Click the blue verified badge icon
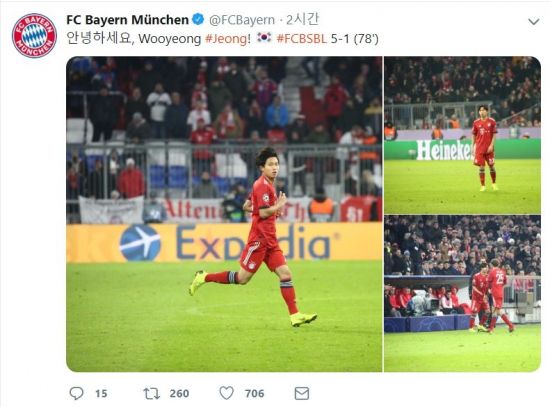The width and height of the screenshot is (550, 407). point(199,19)
